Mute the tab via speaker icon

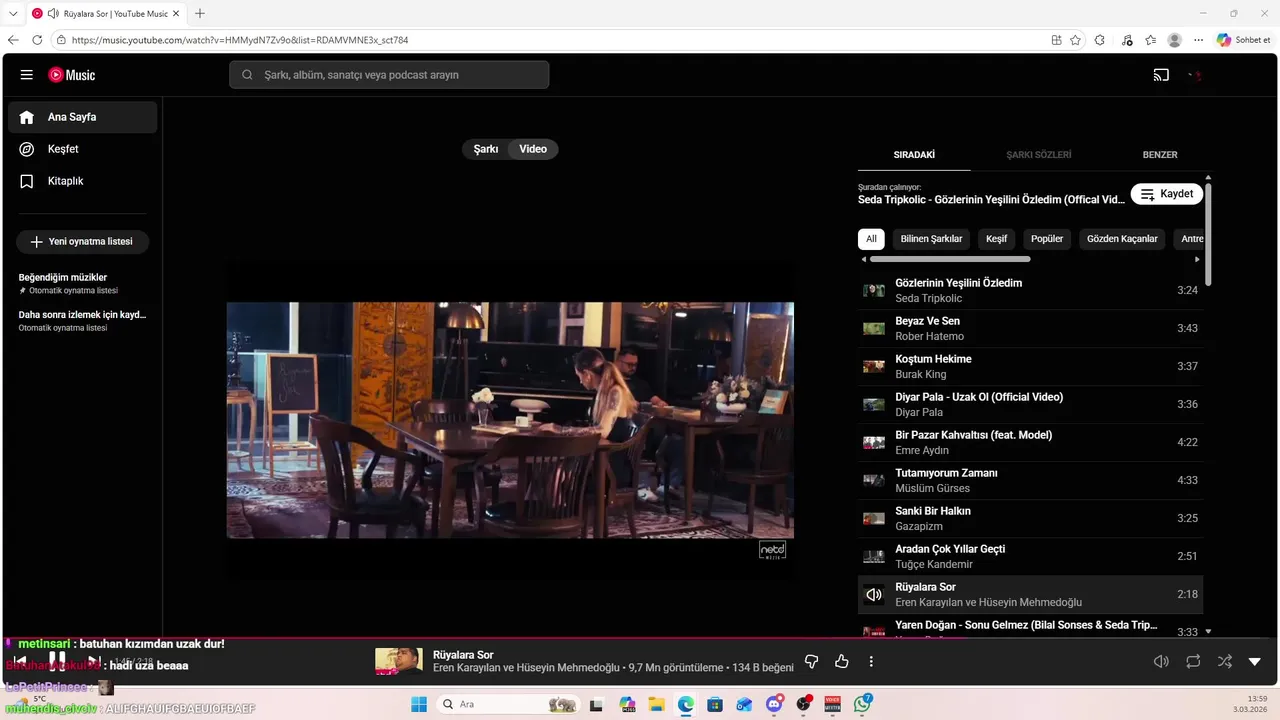click(x=52, y=13)
